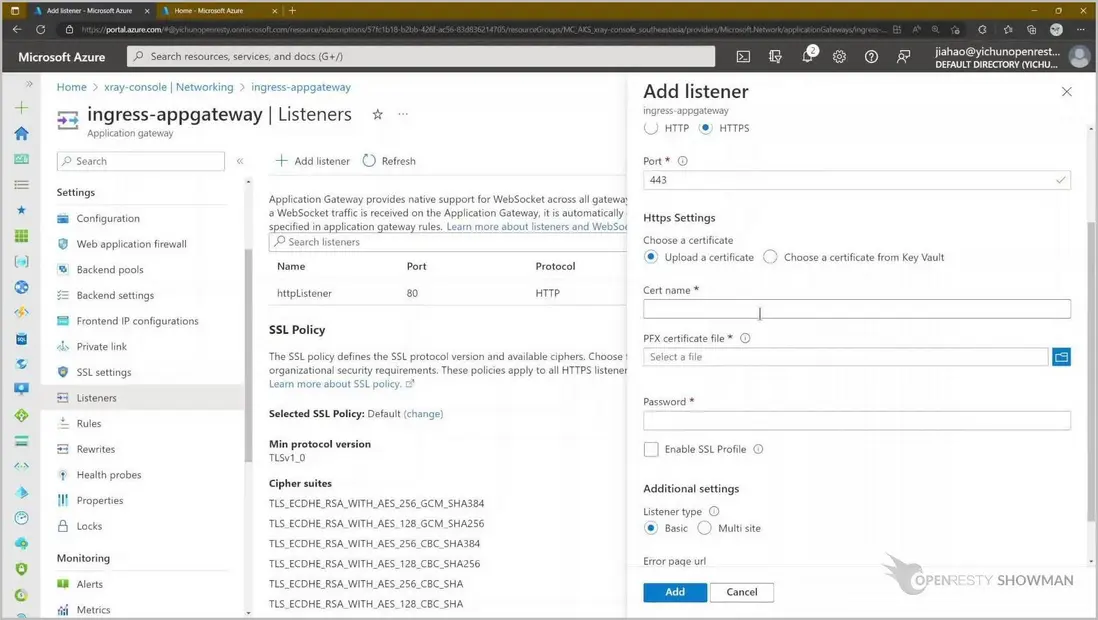This screenshot has height=620, width=1098.
Task: Open portal settings gear icon
Action: (x=839, y=57)
